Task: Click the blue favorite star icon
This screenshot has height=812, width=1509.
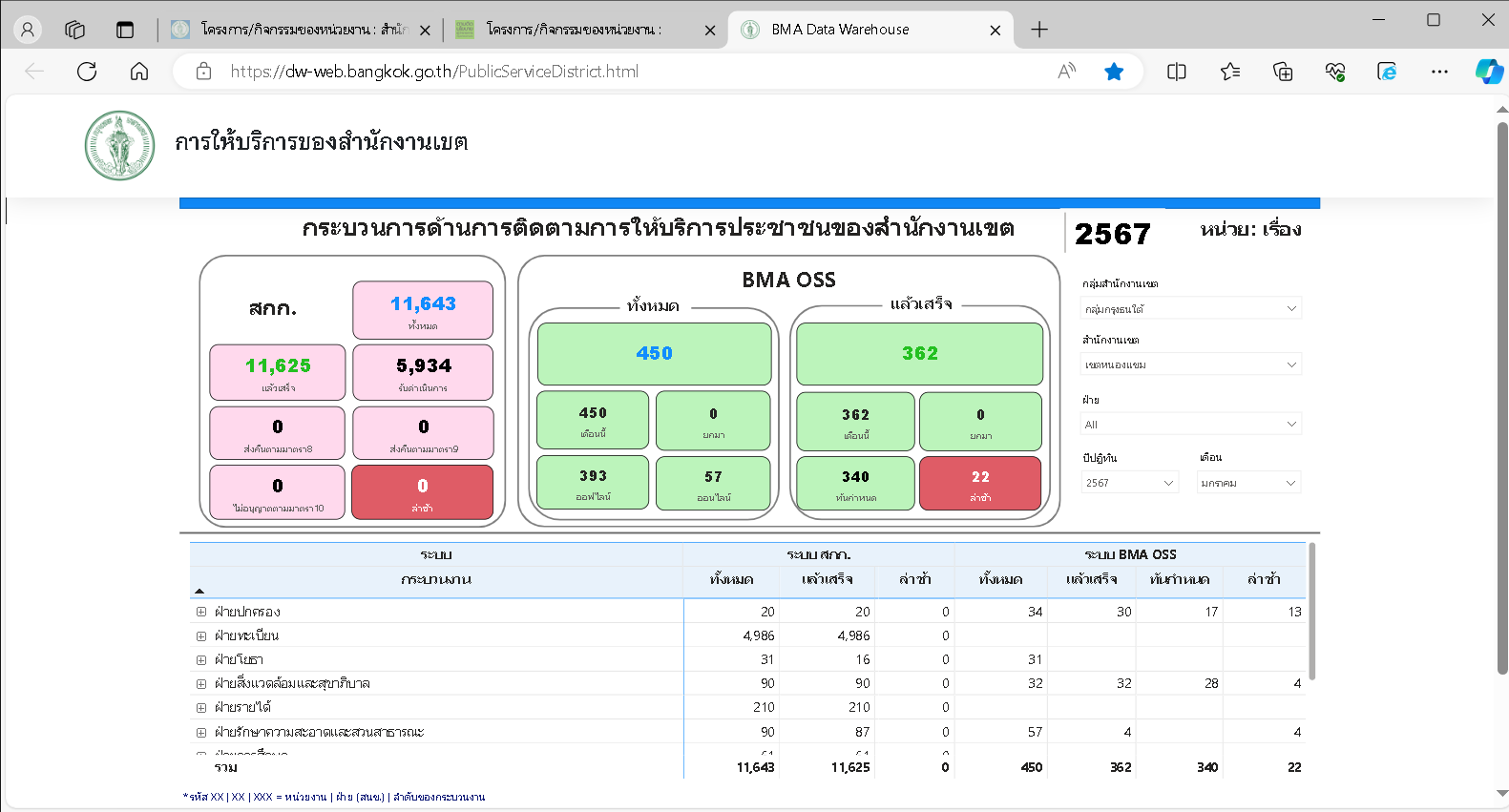Action: [x=1114, y=72]
